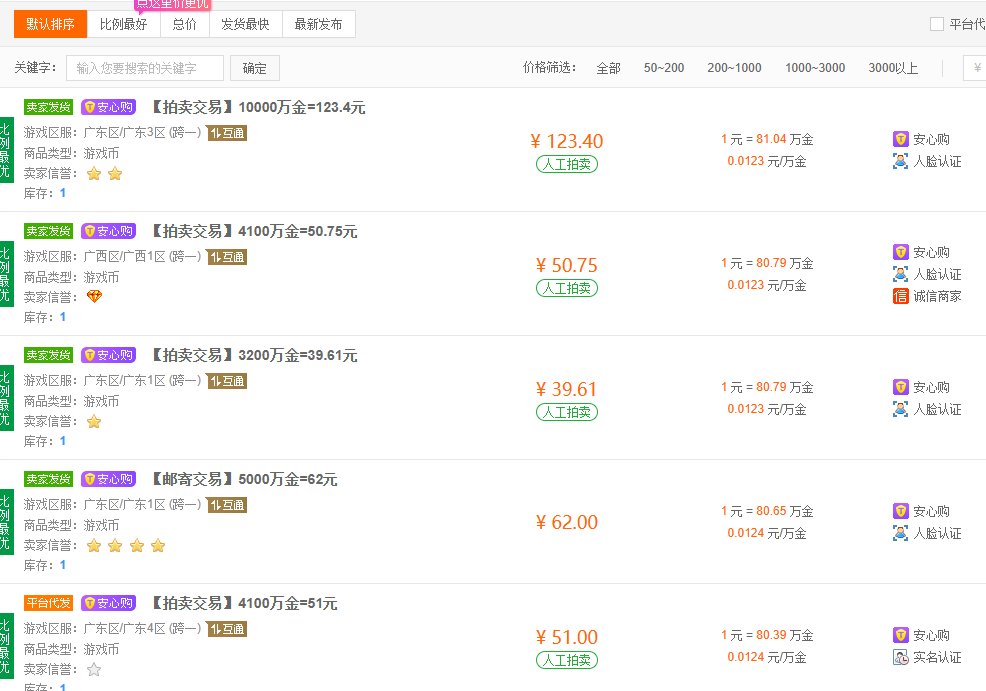The width and height of the screenshot is (986, 691).
Task: Click 人工拍卖 badge under ¥ 50.75
Action: tap(567, 288)
